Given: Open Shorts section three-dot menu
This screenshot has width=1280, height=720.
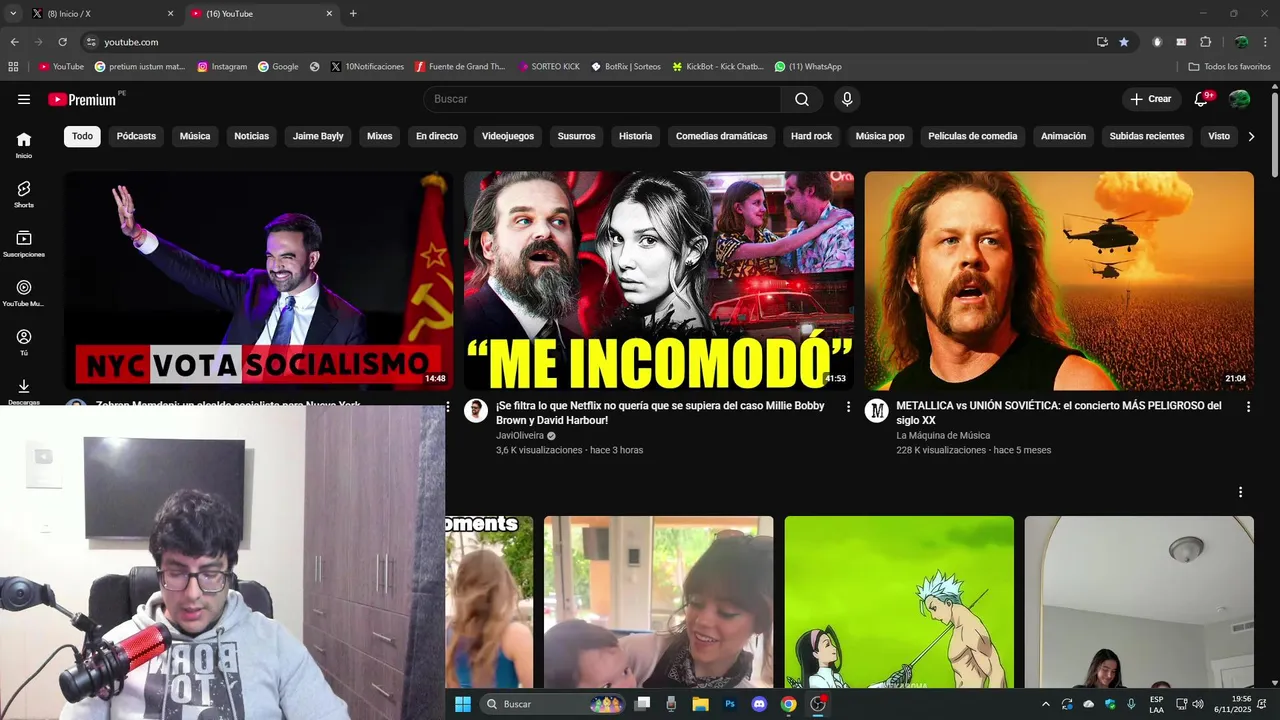Looking at the screenshot, I should click(1240, 492).
